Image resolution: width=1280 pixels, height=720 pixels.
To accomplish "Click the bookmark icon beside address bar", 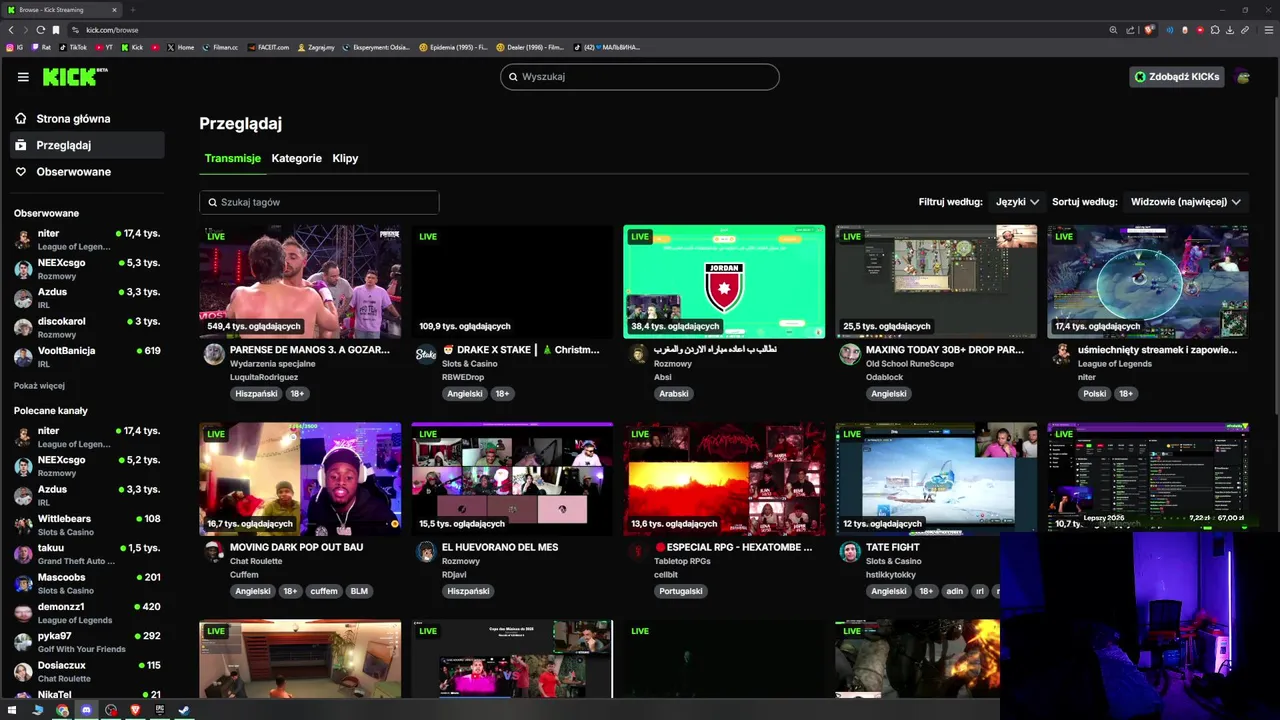I will (x=56, y=30).
